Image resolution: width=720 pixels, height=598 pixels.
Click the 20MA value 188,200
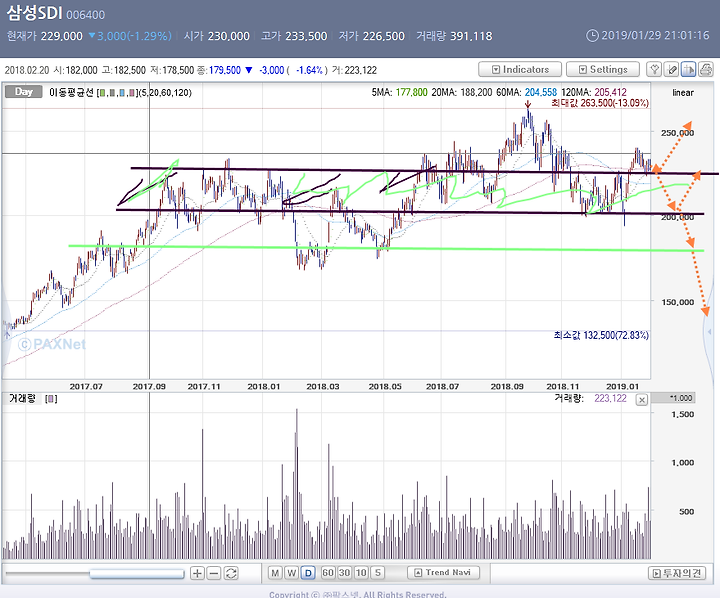coord(476,92)
